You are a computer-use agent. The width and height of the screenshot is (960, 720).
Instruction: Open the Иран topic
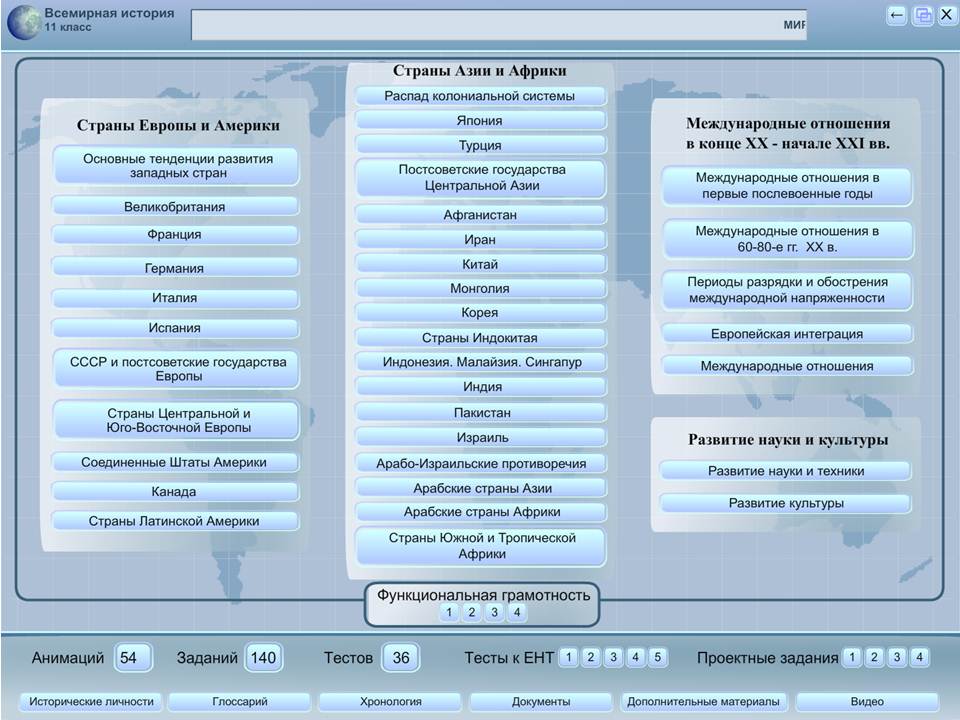[x=481, y=239]
